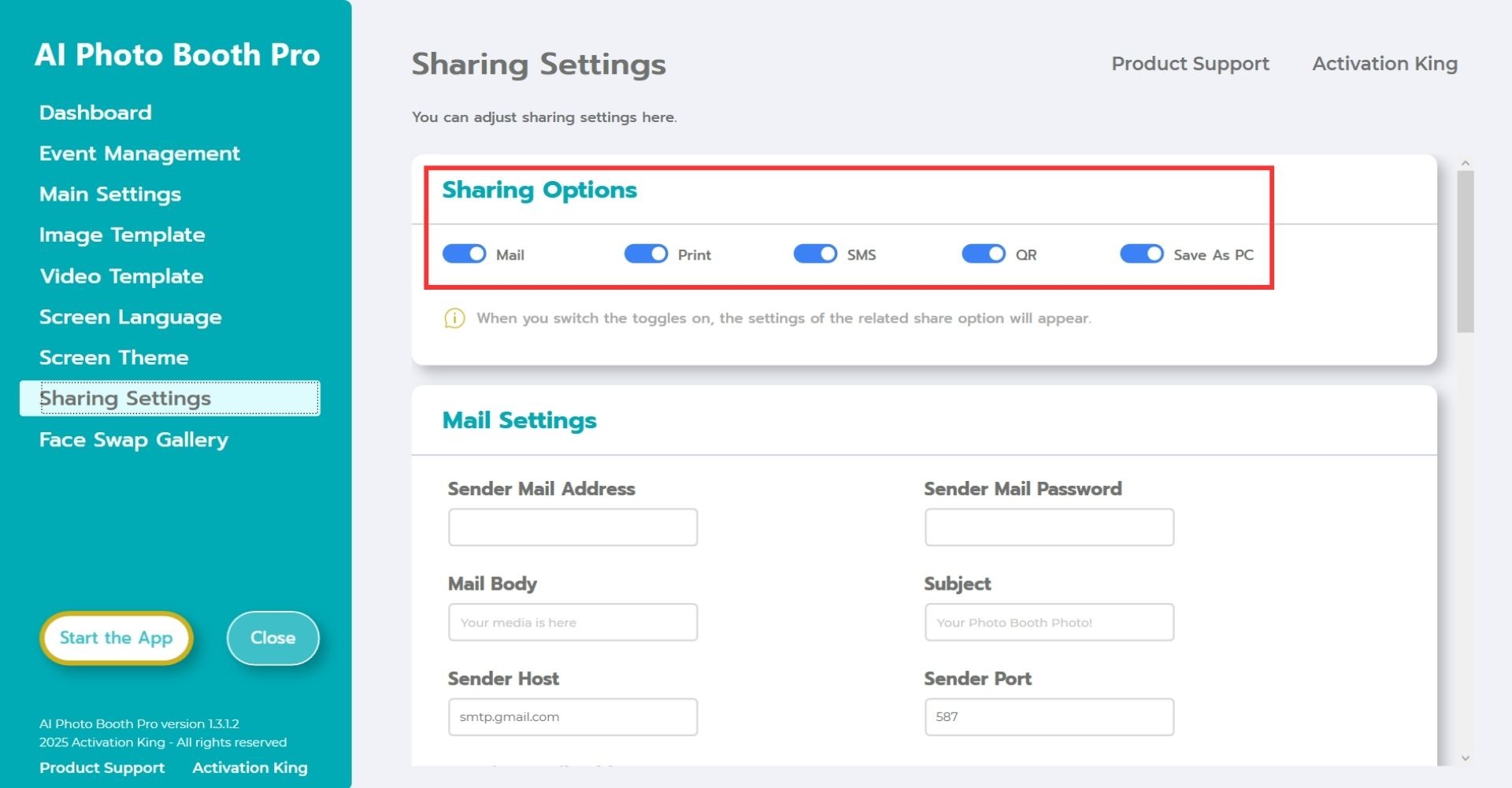Viewport: 1512px width, 788px height.
Task: Click the scrollbar up arrow
Action: point(1465,163)
